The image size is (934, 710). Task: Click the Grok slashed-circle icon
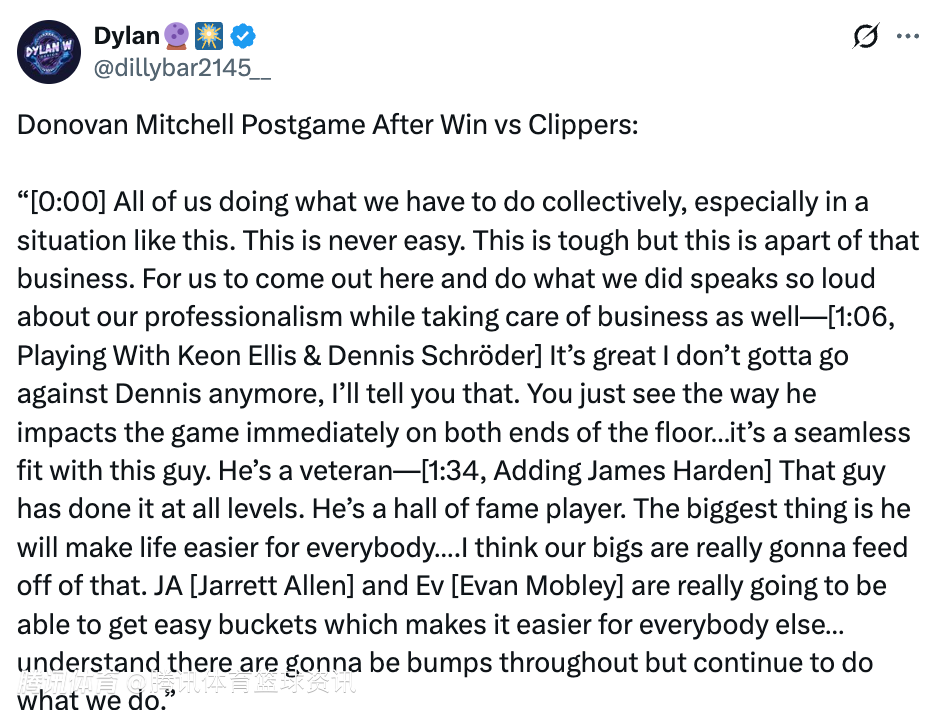pyautogui.click(x=865, y=36)
